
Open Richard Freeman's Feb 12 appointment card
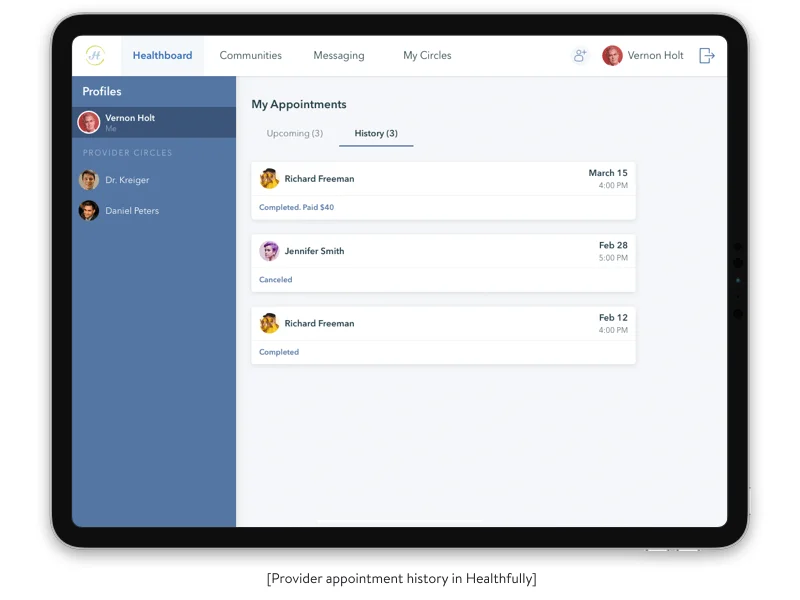coord(443,335)
